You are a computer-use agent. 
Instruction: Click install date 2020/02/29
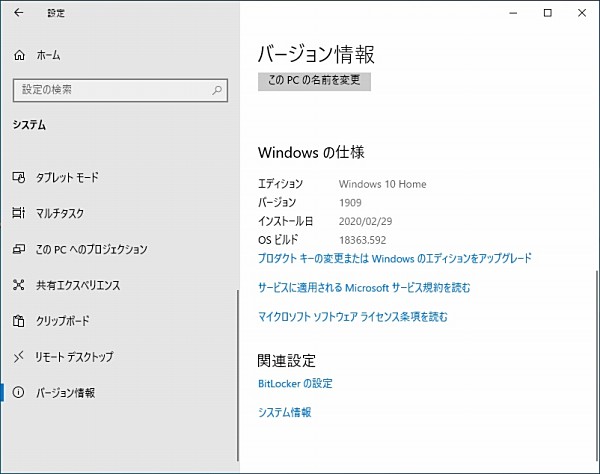click(365, 221)
